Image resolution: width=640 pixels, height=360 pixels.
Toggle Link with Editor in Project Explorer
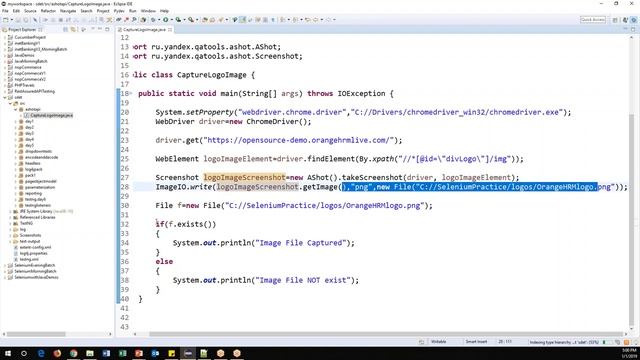point(73,29)
